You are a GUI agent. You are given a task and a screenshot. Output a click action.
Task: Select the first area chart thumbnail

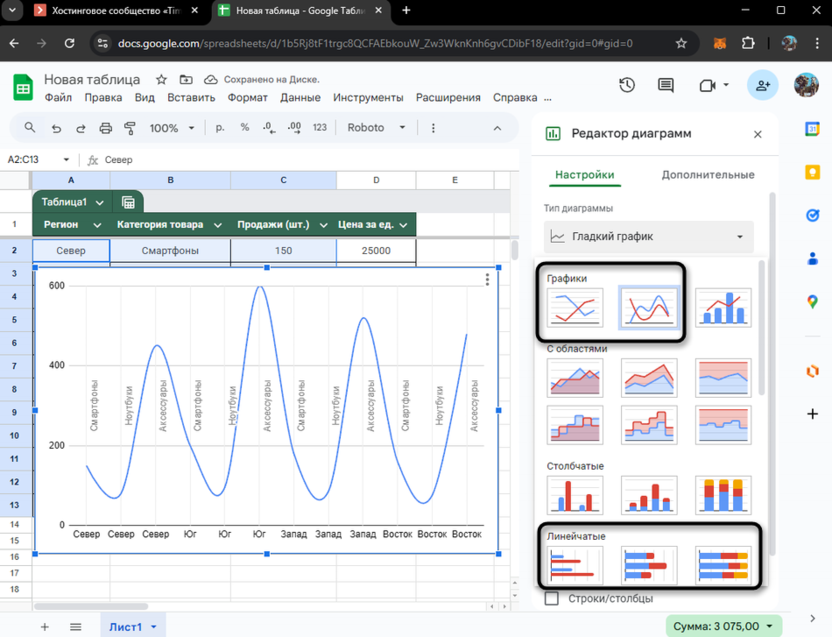point(575,377)
